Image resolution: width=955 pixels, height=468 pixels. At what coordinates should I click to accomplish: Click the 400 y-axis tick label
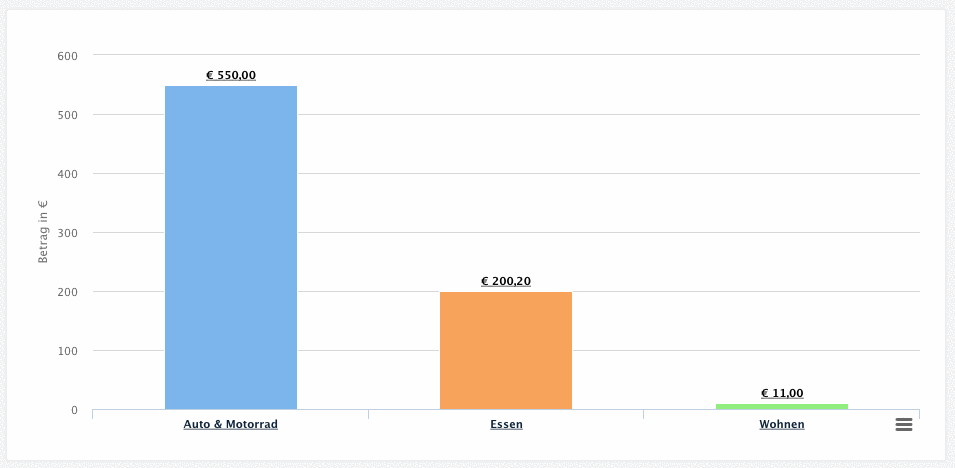67,174
